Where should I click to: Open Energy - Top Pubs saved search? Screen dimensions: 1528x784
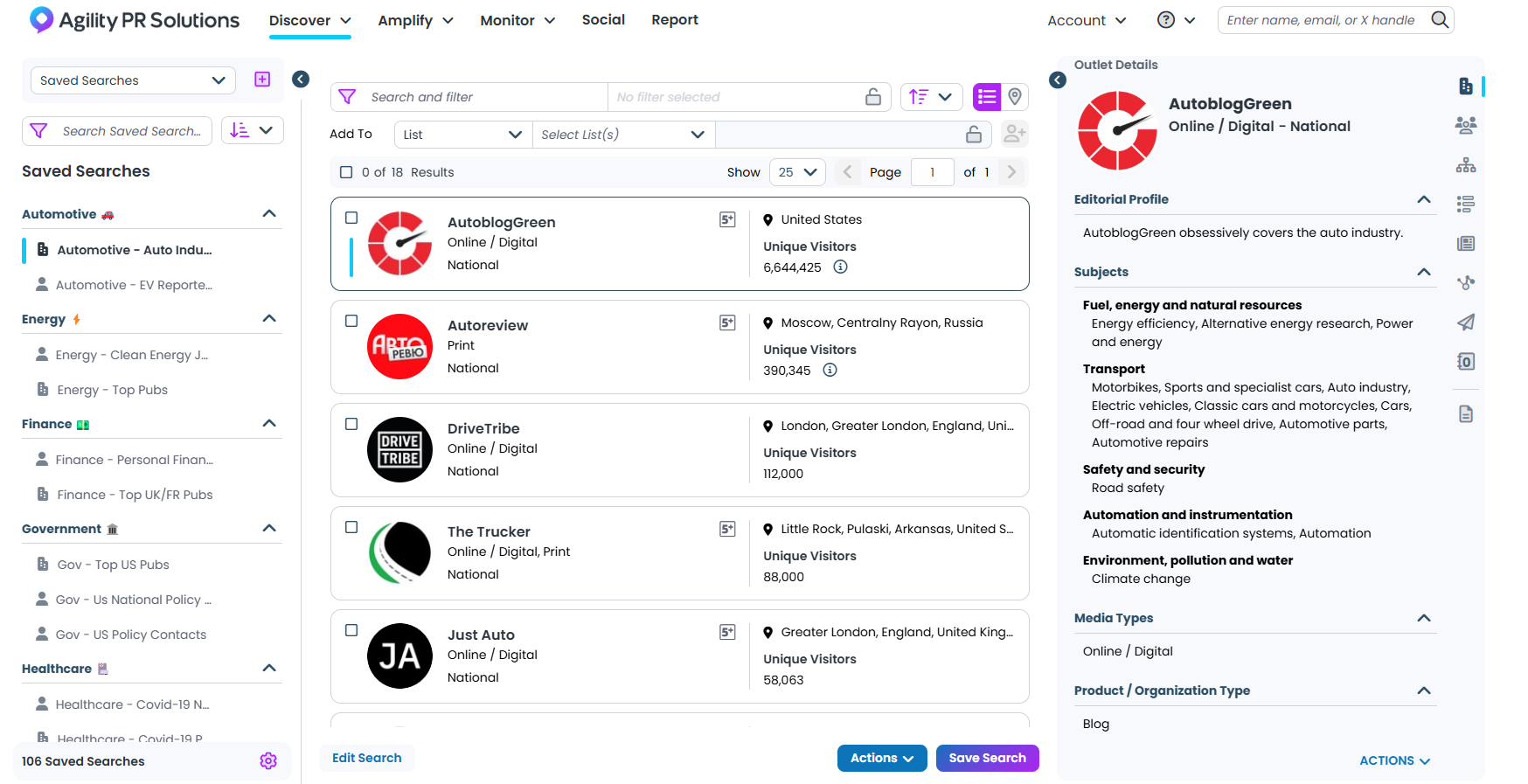(112, 390)
